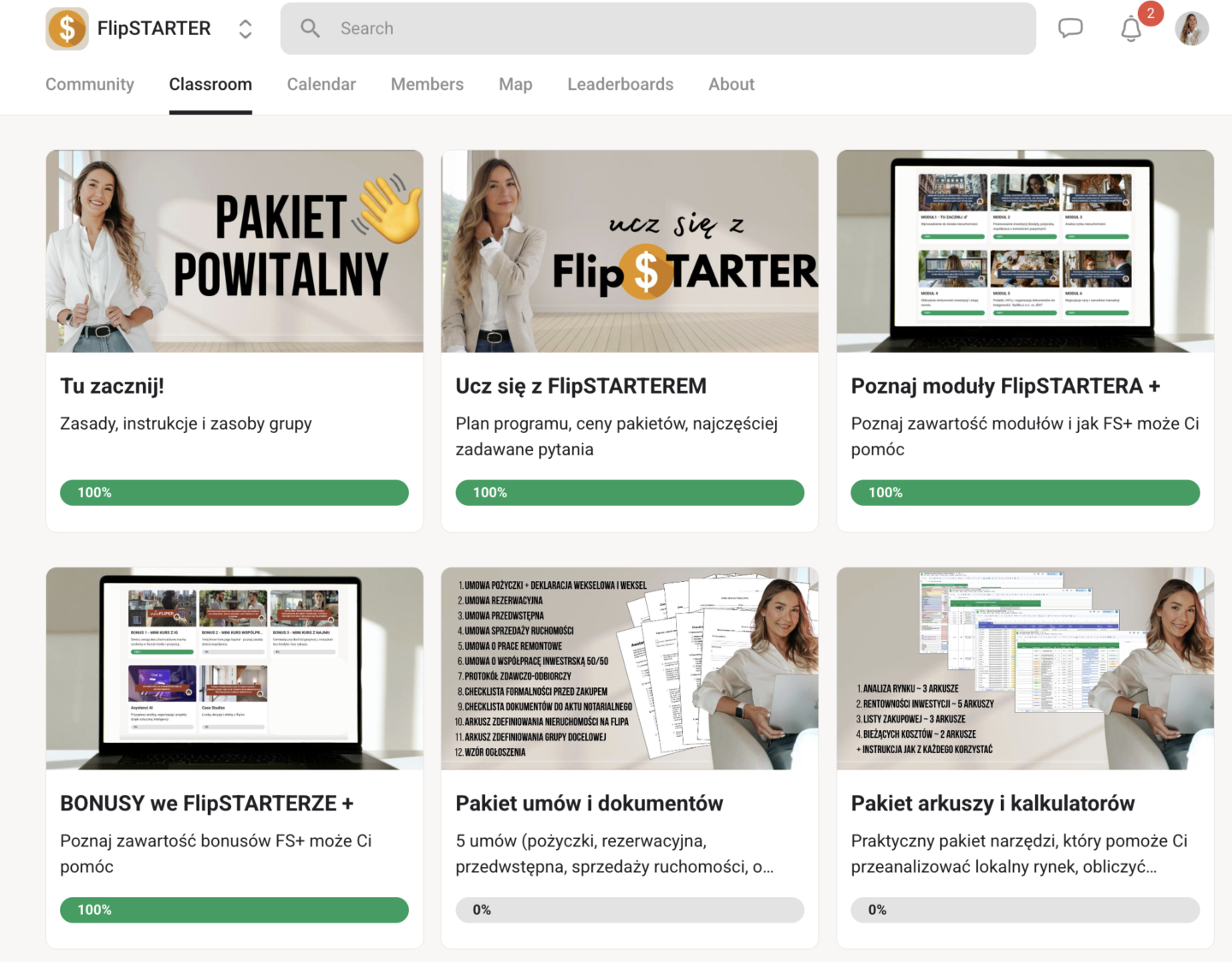The height and width of the screenshot is (962, 1232).
Task: Open the FlipSTARTERA + modules laptop thumbnail
Action: pyautogui.click(x=1025, y=252)
